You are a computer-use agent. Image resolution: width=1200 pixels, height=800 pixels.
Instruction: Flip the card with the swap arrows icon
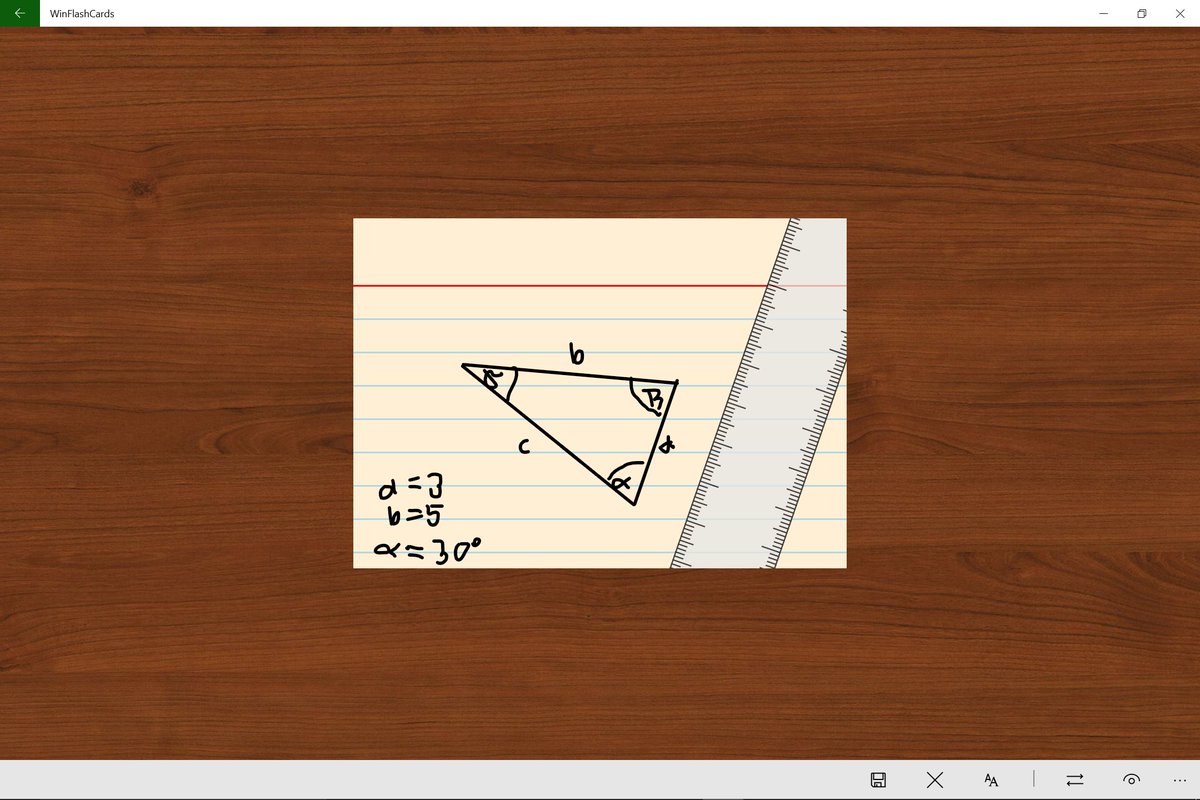tap(1075, 780)
